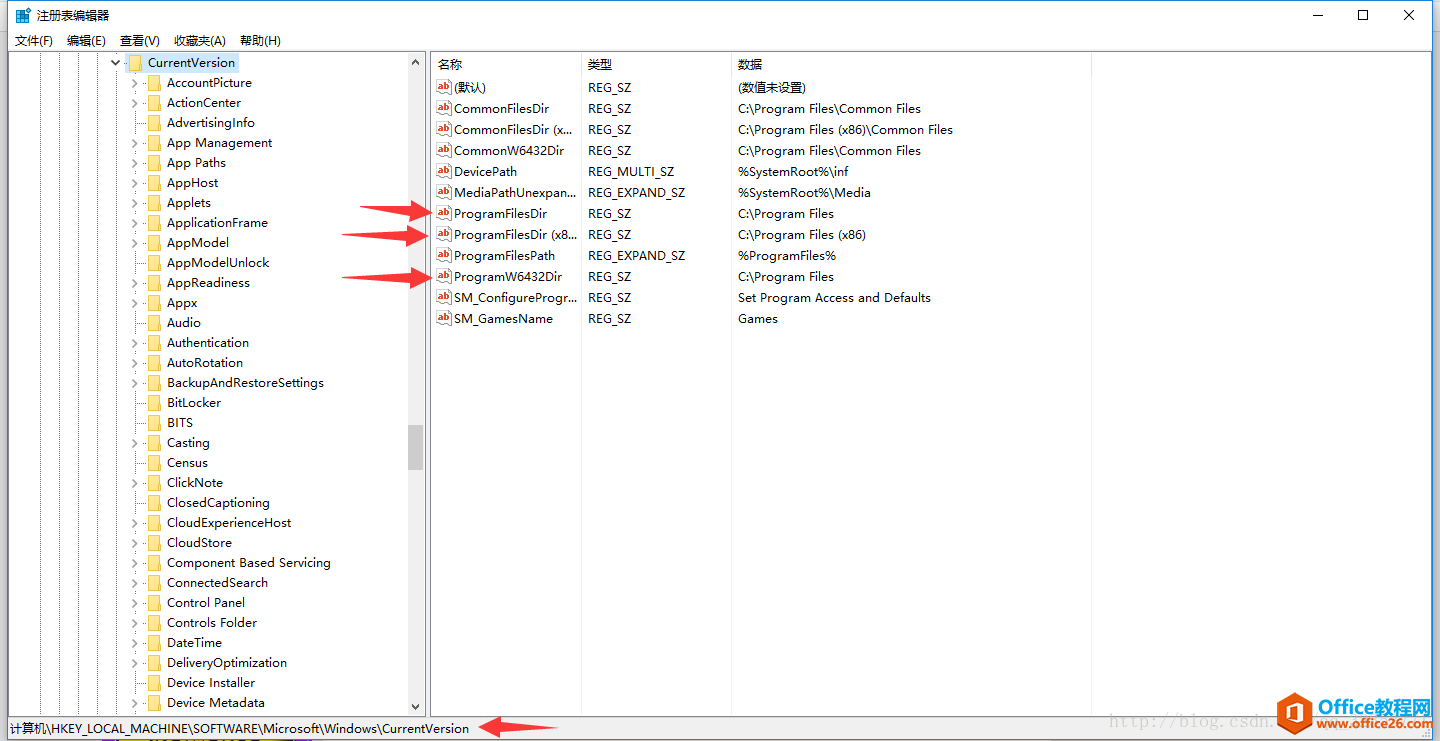The width and height of the screenshot is (1440, 741).
Task: Click the string icon beside CommonFilesDir
Action: pyautogui.click(x=444, y=108)
